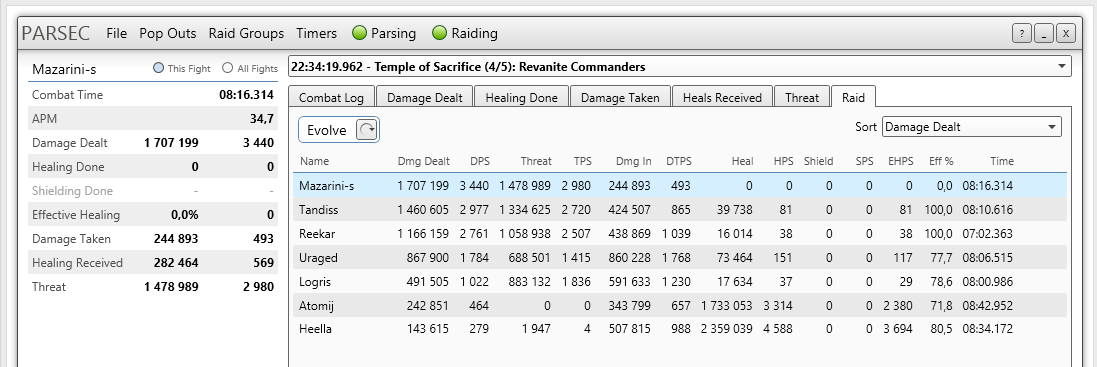Open the Timers menu
Screen dimensions: 1097x367
(316, 33)
